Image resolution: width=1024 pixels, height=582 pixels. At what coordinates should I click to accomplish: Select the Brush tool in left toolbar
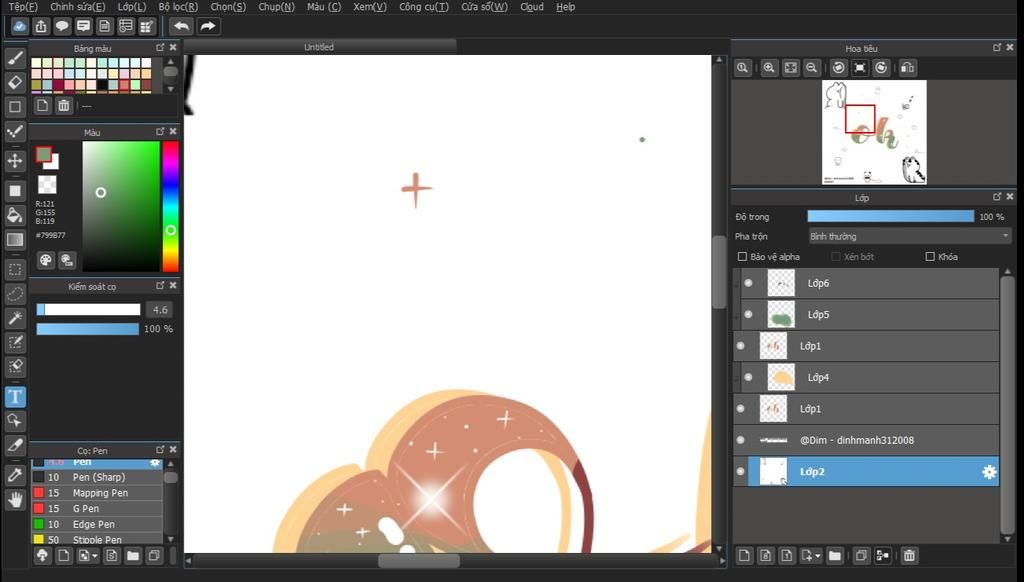coord(15,57)
